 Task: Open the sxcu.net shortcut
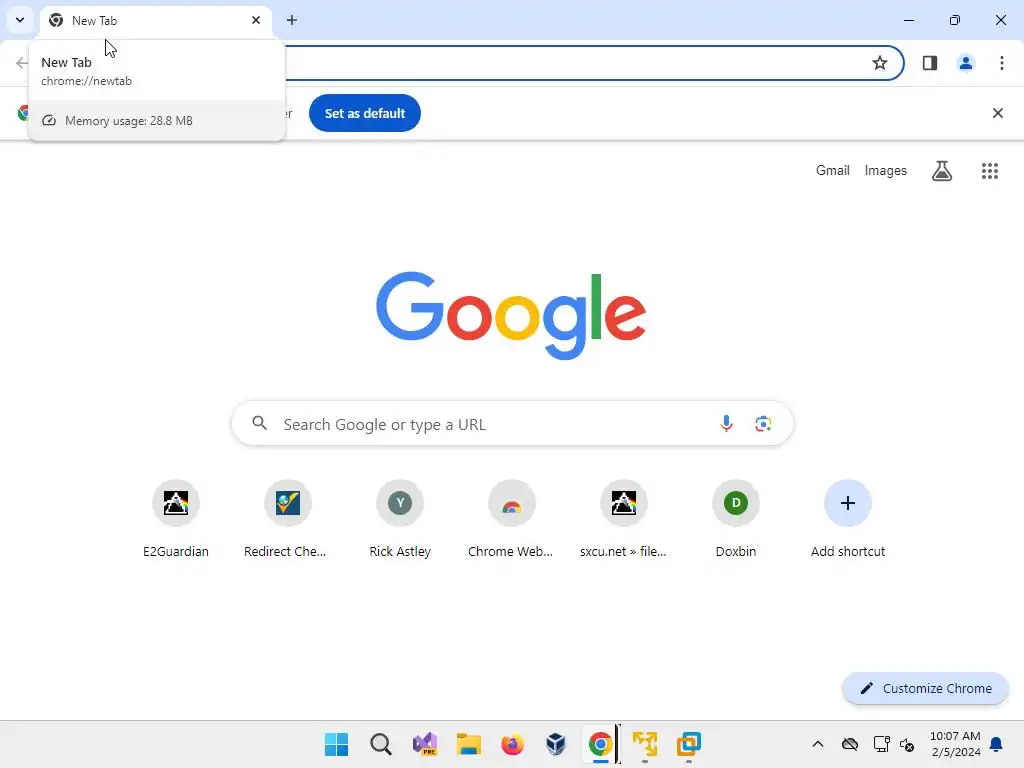coord(624,519)
